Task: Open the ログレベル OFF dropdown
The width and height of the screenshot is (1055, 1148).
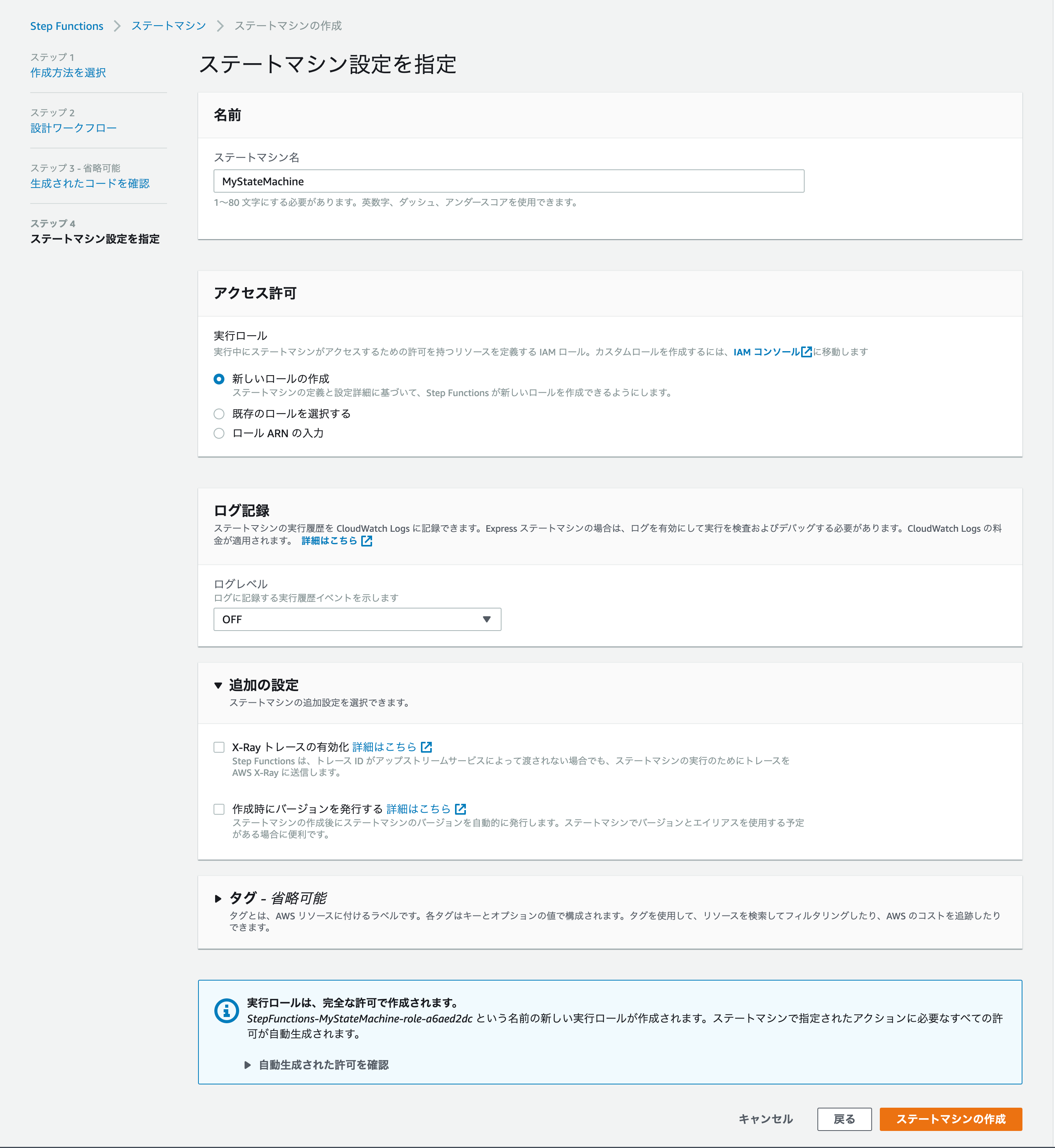Action: click(357, 619)
